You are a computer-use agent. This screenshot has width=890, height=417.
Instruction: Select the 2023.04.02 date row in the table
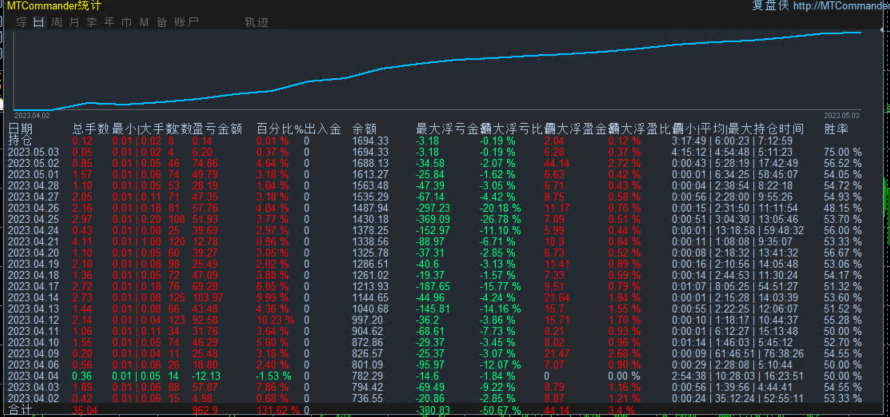pyautogui.click(x=436, y=398)
